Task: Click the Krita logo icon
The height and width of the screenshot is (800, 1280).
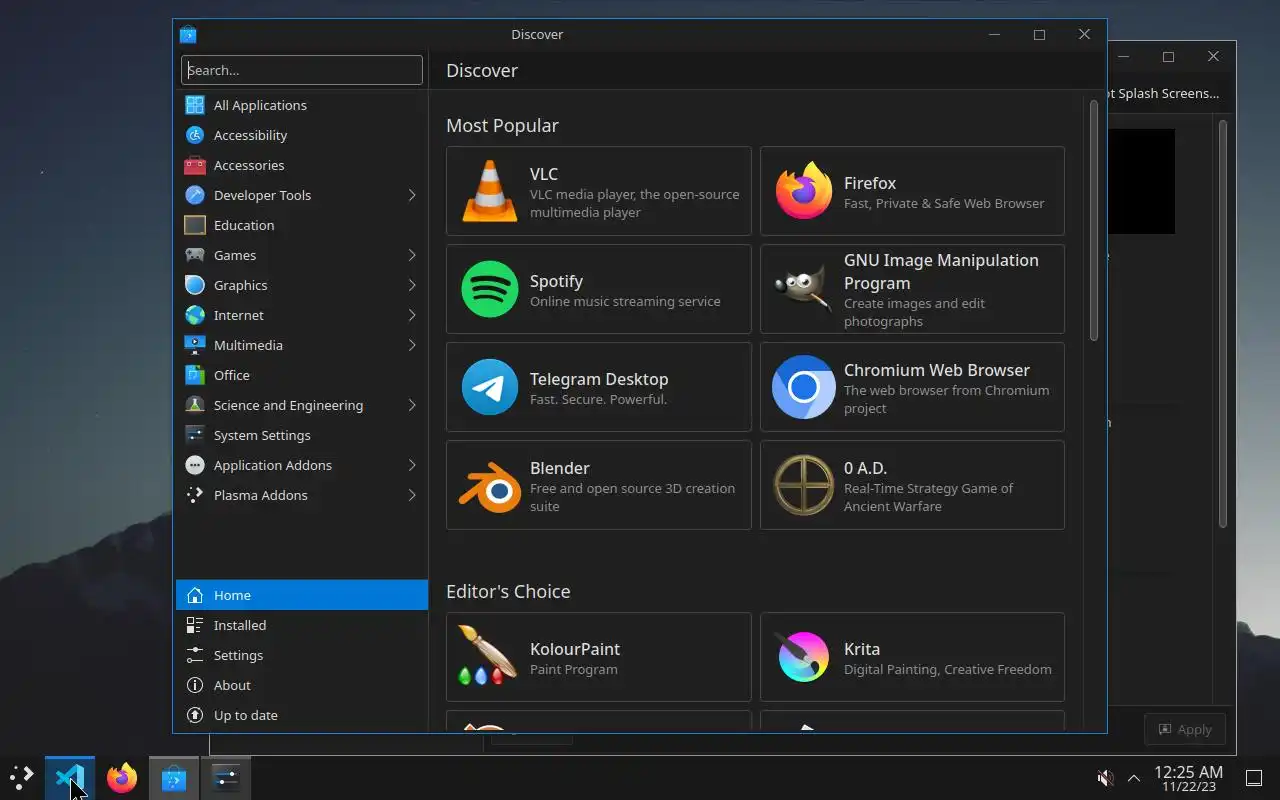Action: [804, 657]
